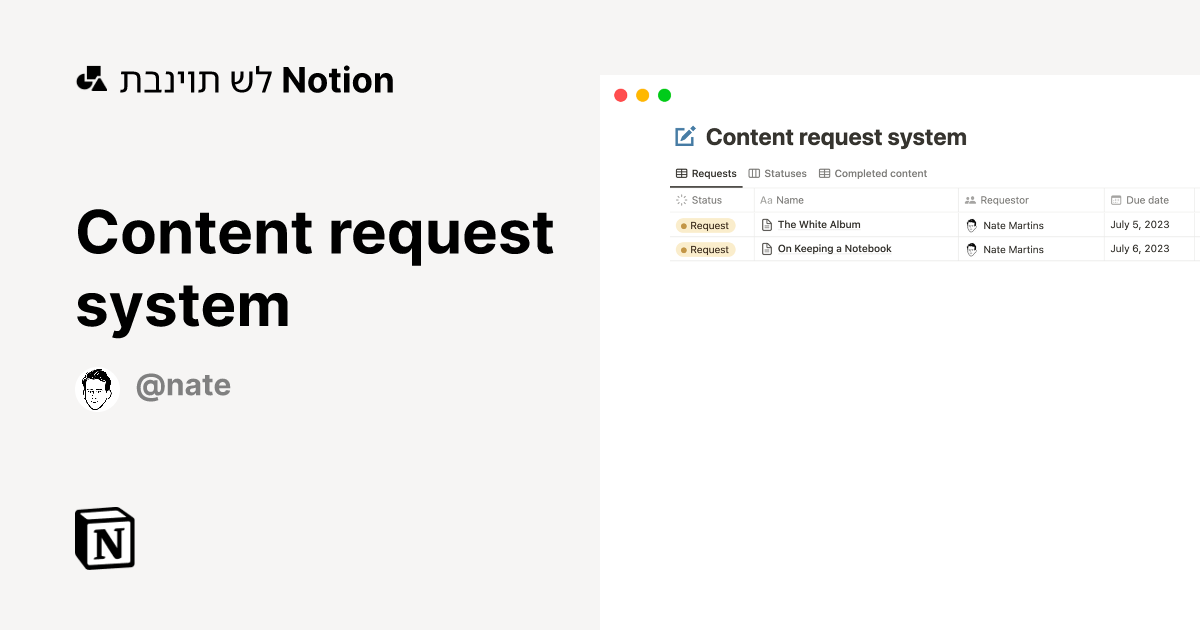Click the Notion cube logo at bottom left
This screenshot has width=1200, height=630.
pyautogui.click(x=104, y=538)
